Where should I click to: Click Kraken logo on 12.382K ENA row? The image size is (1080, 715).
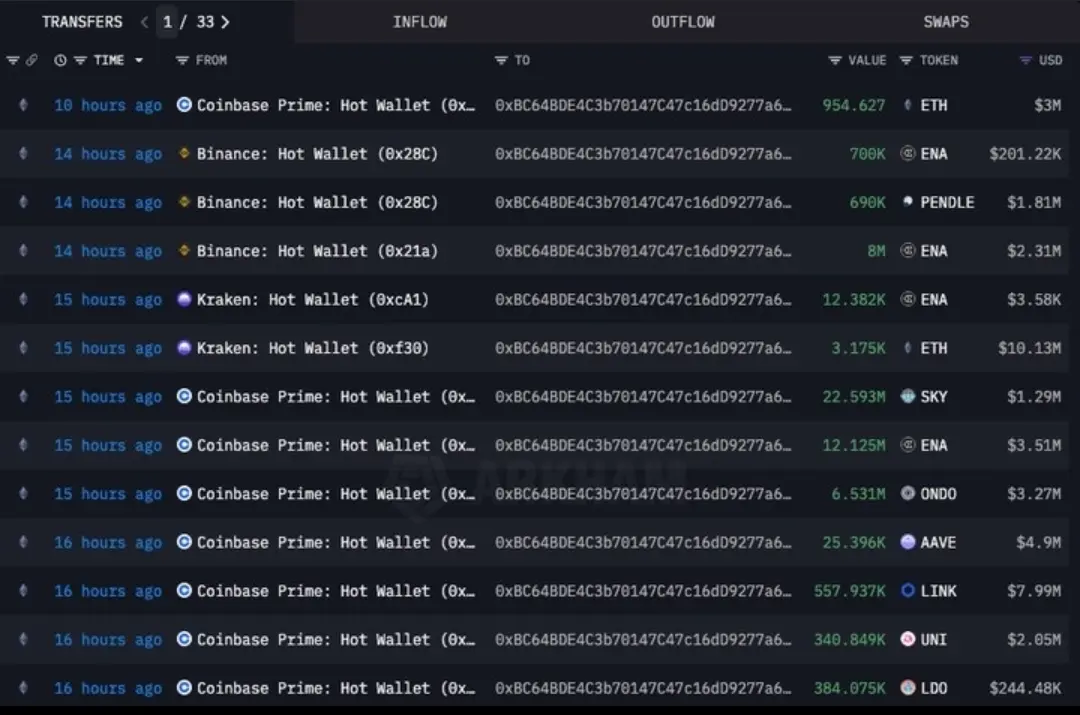[x=184, y=300]
